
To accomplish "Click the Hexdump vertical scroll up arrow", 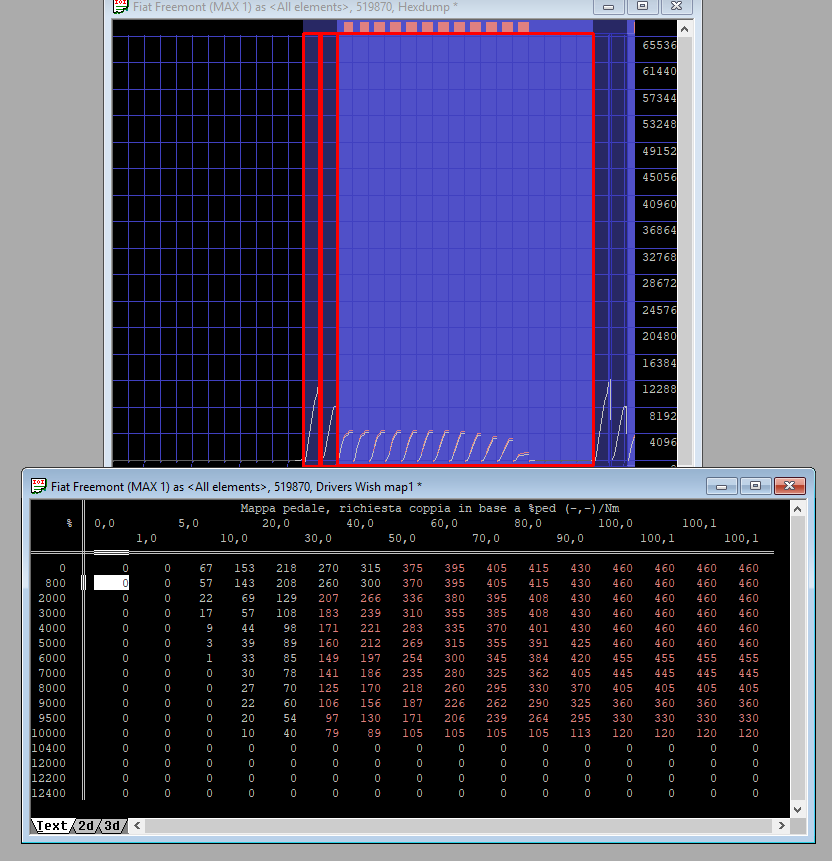I will click(x=686, y=28).
